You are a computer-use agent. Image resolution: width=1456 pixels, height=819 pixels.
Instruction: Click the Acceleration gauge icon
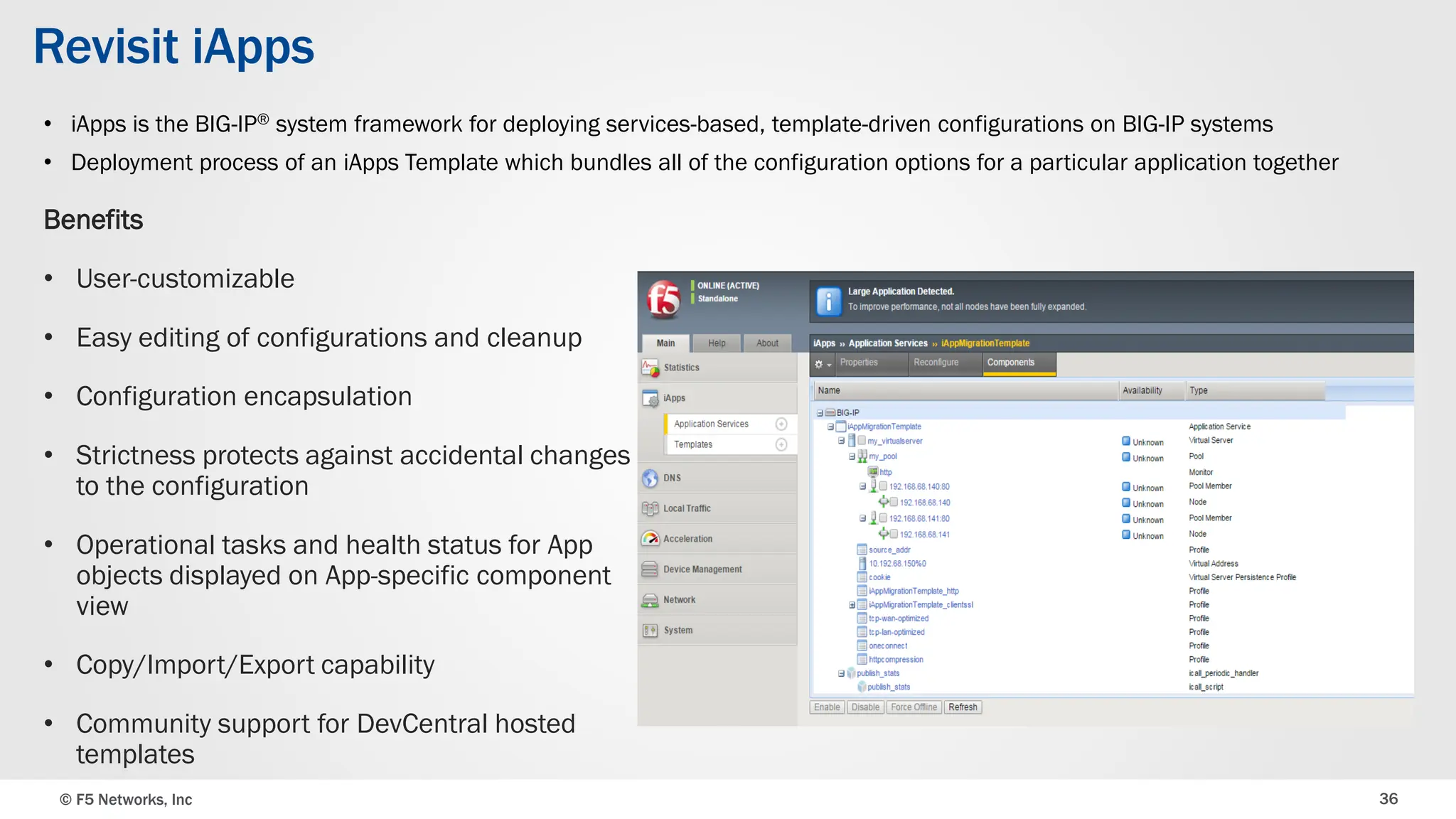click(650, 539)
